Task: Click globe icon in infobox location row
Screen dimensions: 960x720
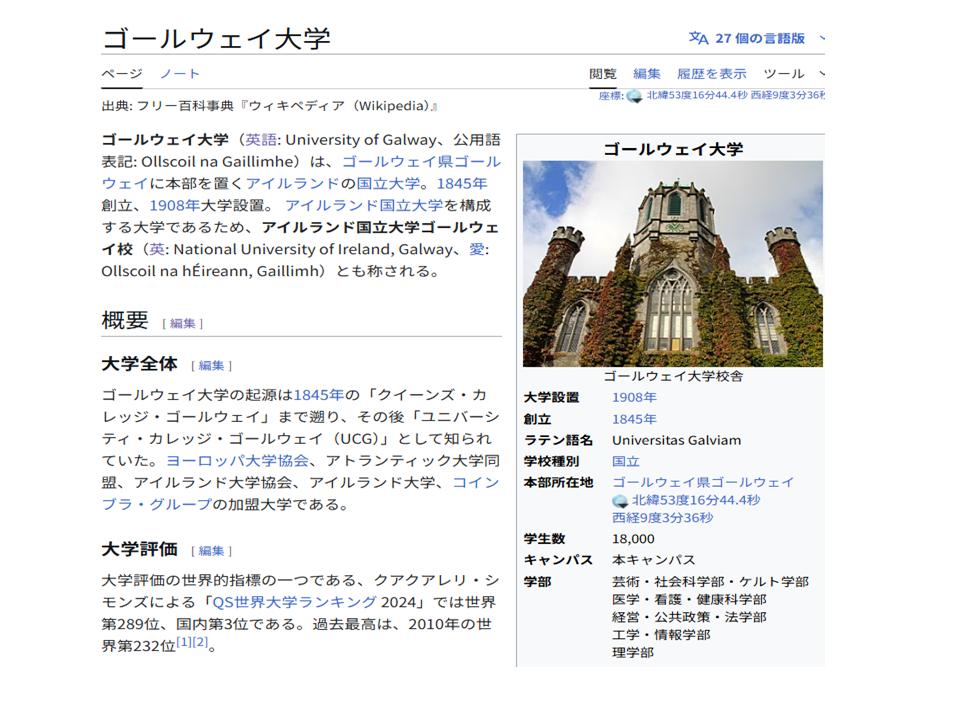Action: coord(620,500)
